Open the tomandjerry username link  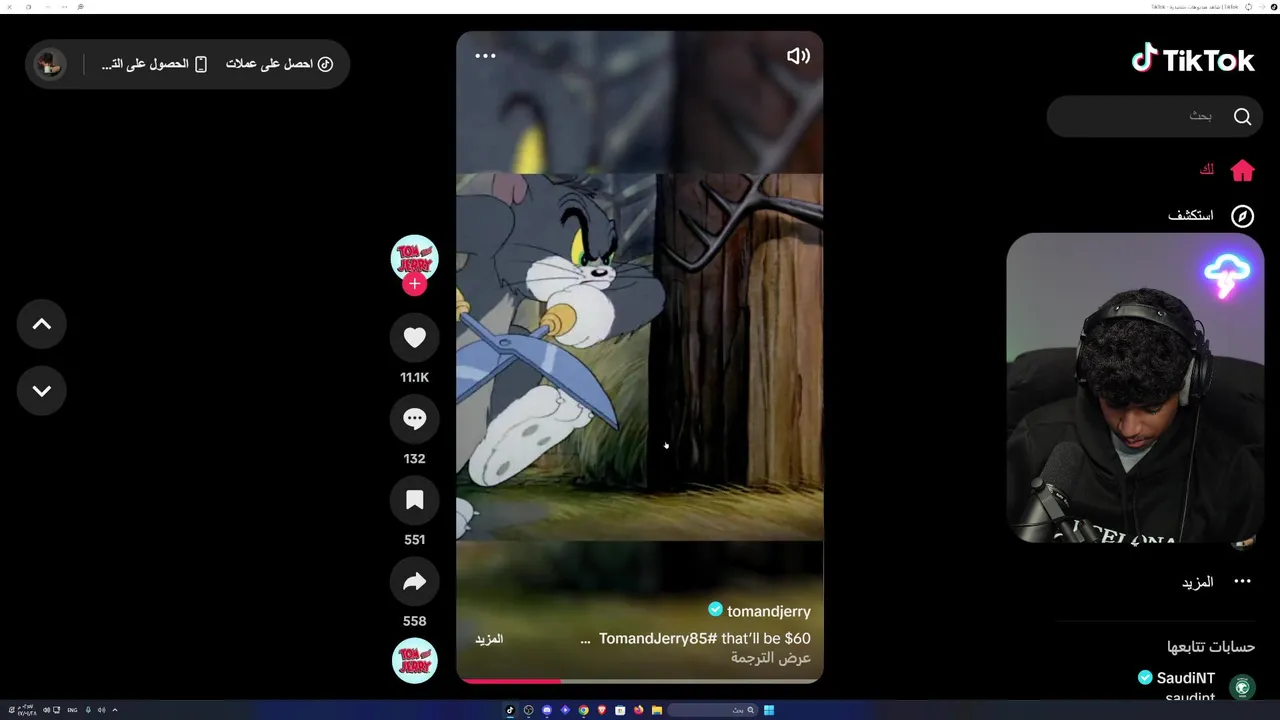[x=769, y=611]
